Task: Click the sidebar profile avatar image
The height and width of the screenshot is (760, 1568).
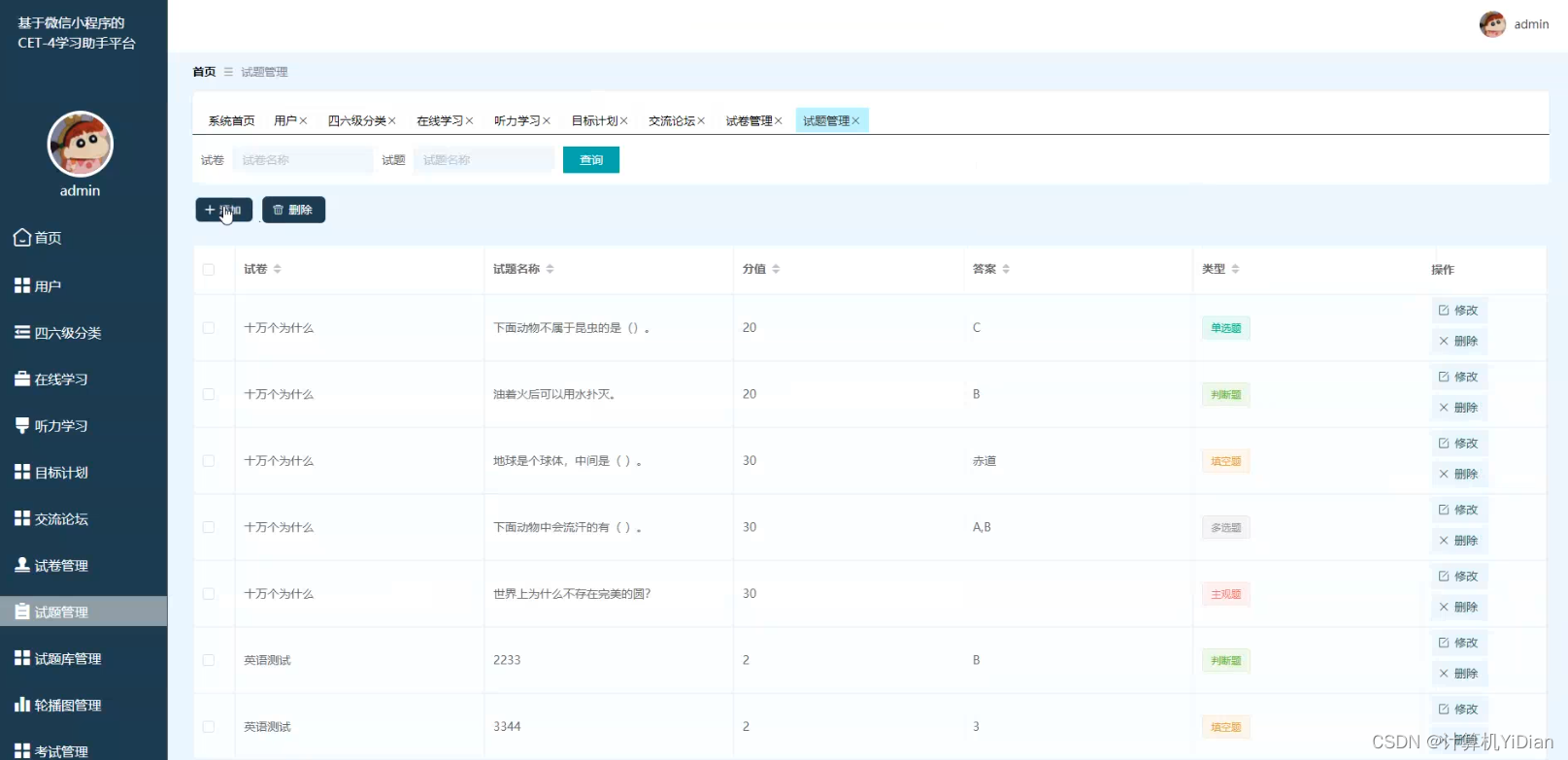Action: 81,144
